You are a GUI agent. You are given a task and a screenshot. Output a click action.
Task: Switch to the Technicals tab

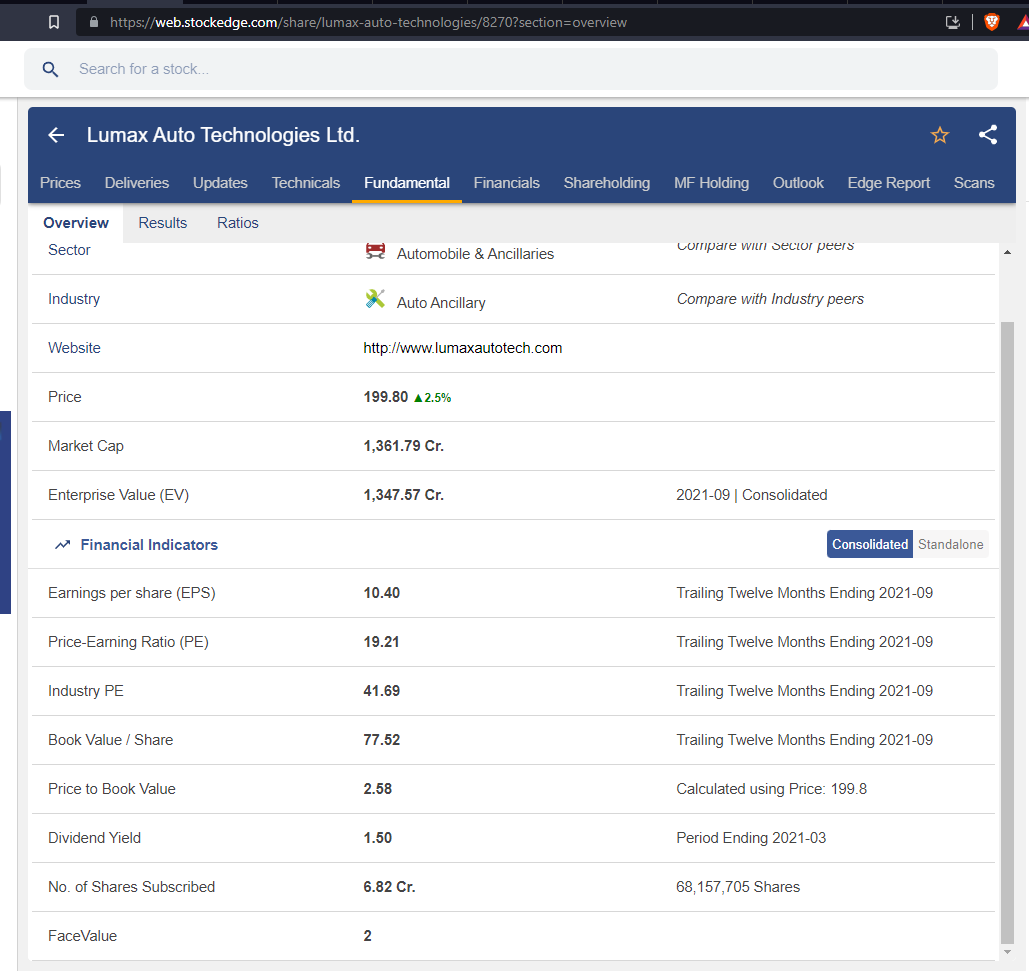coord(306,183)
